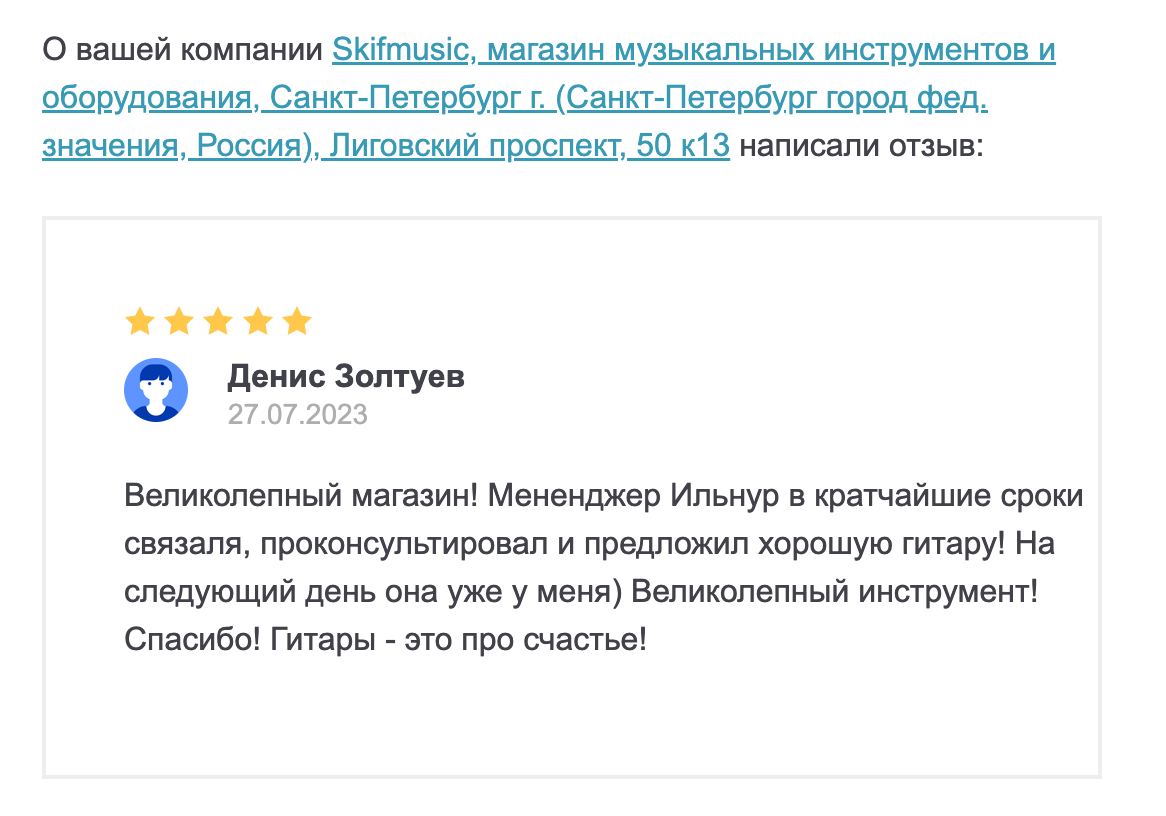Image resolution: width=1166 pixels, height=816 pixels.
Task: Click the 'Спасибо! Гитары - это про счастье!' line
Action: (385, 639)
